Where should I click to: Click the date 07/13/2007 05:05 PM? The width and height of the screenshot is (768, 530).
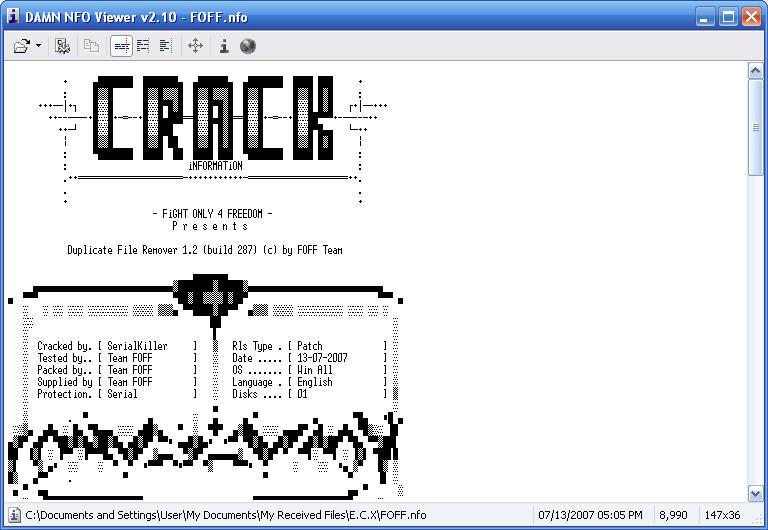tap(590, 515)
